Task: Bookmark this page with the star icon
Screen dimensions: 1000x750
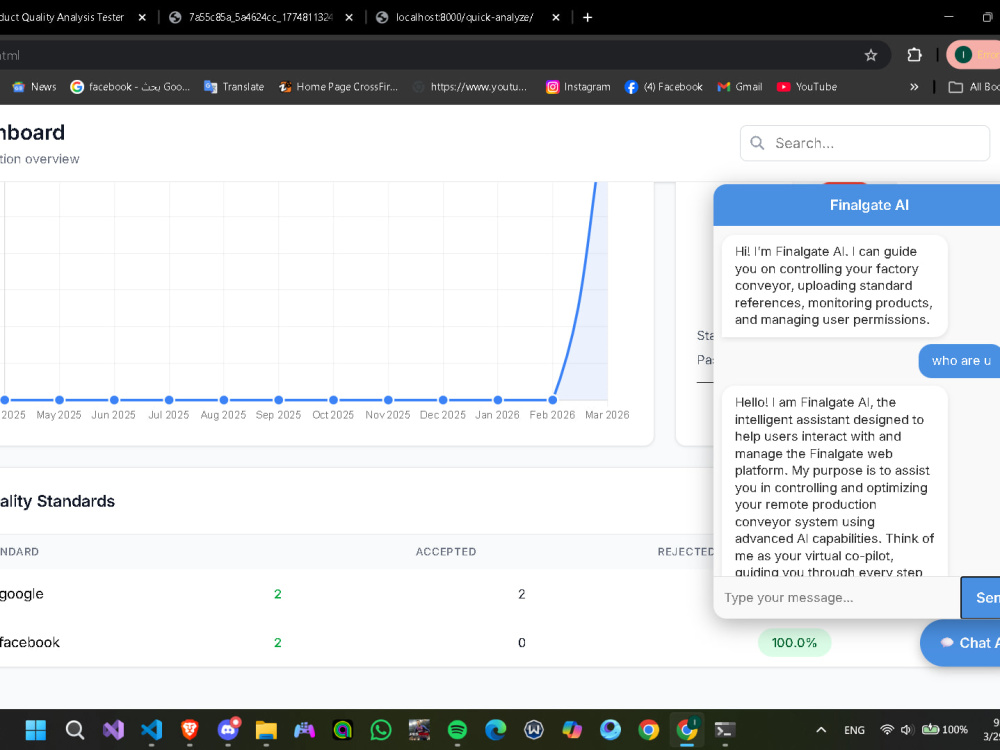Action: point(871,55)
